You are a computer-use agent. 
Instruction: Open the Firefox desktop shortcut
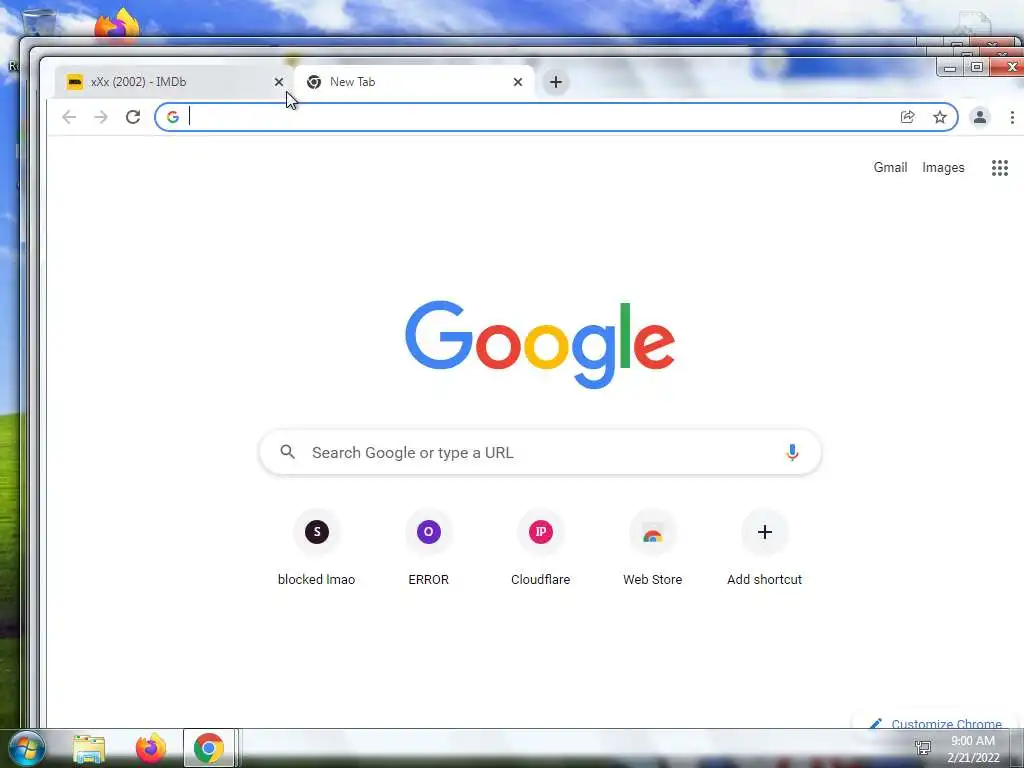coord(117,24)
